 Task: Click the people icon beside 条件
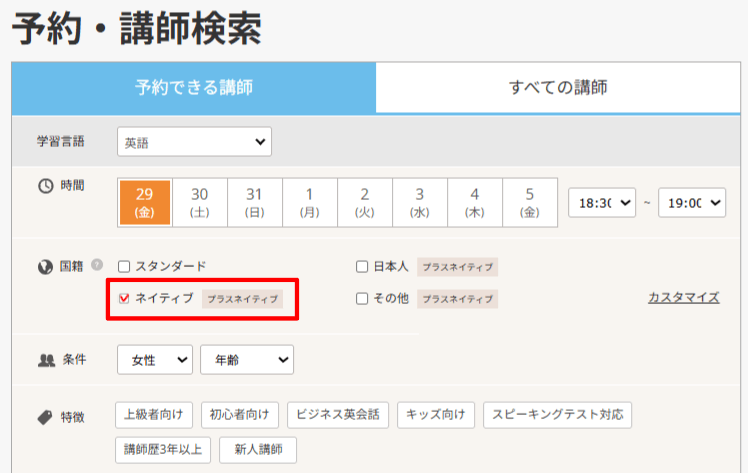point(45,360)
